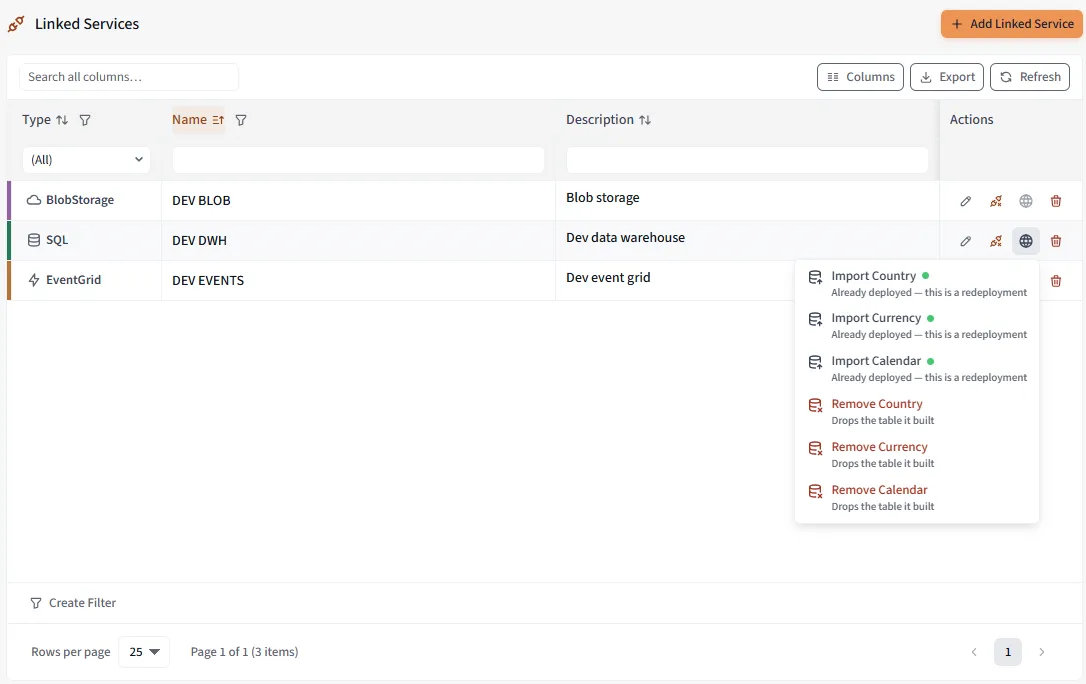1086x684 pixels.
Task: Choose Remove Country from the menu
Action: point(917,412)
